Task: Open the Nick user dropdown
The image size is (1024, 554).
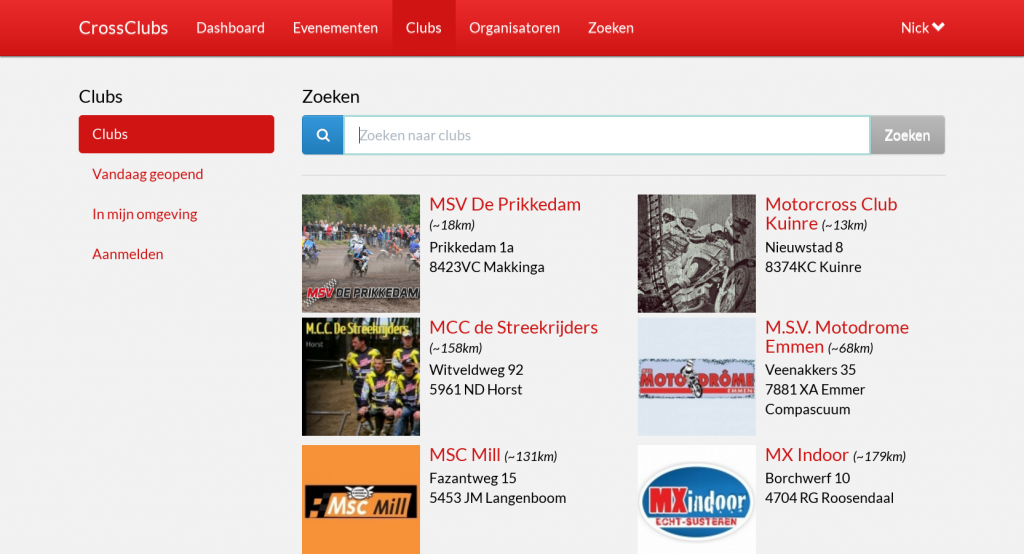Action: coord(922,27)
